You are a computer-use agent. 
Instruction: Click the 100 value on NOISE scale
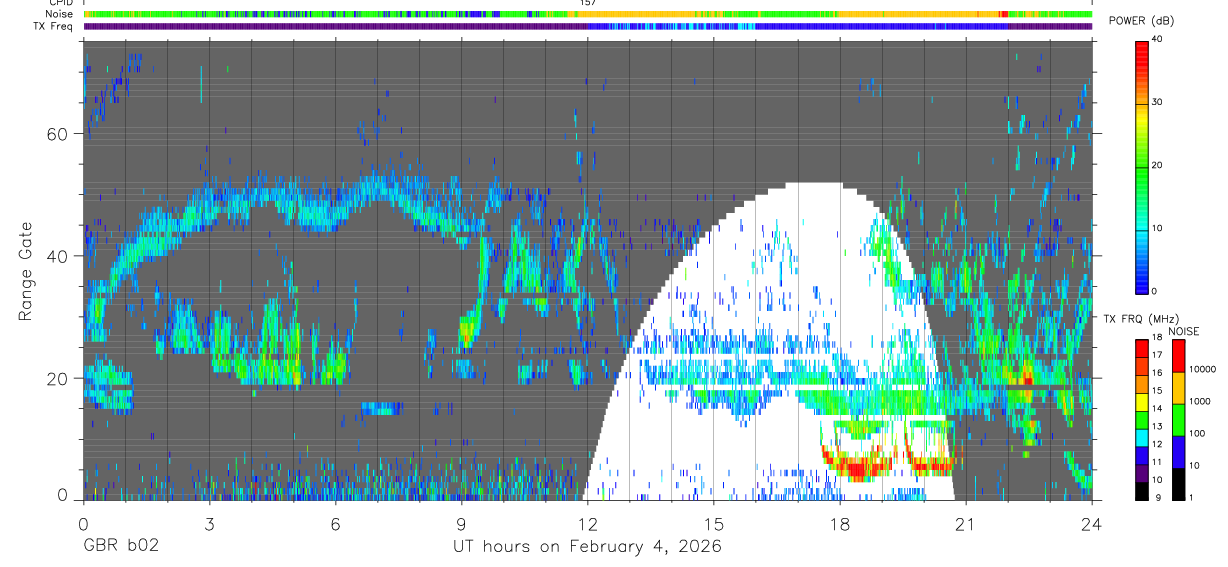click(x=1198, y=433)
